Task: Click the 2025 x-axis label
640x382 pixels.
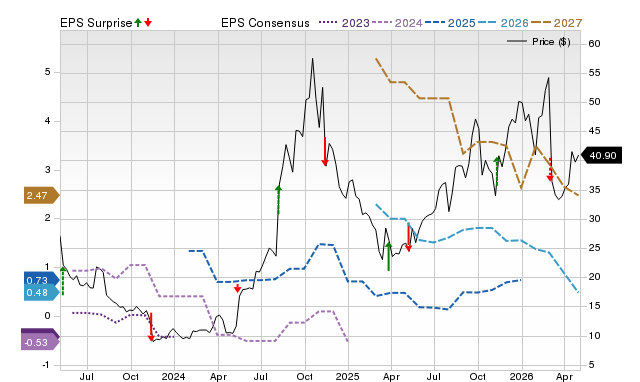Action: 347,376
